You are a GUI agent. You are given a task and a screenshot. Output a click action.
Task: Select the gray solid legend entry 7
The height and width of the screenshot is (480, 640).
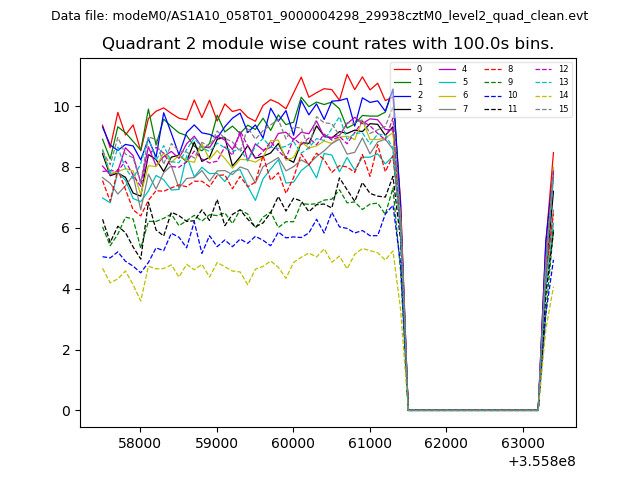[454, 108]
